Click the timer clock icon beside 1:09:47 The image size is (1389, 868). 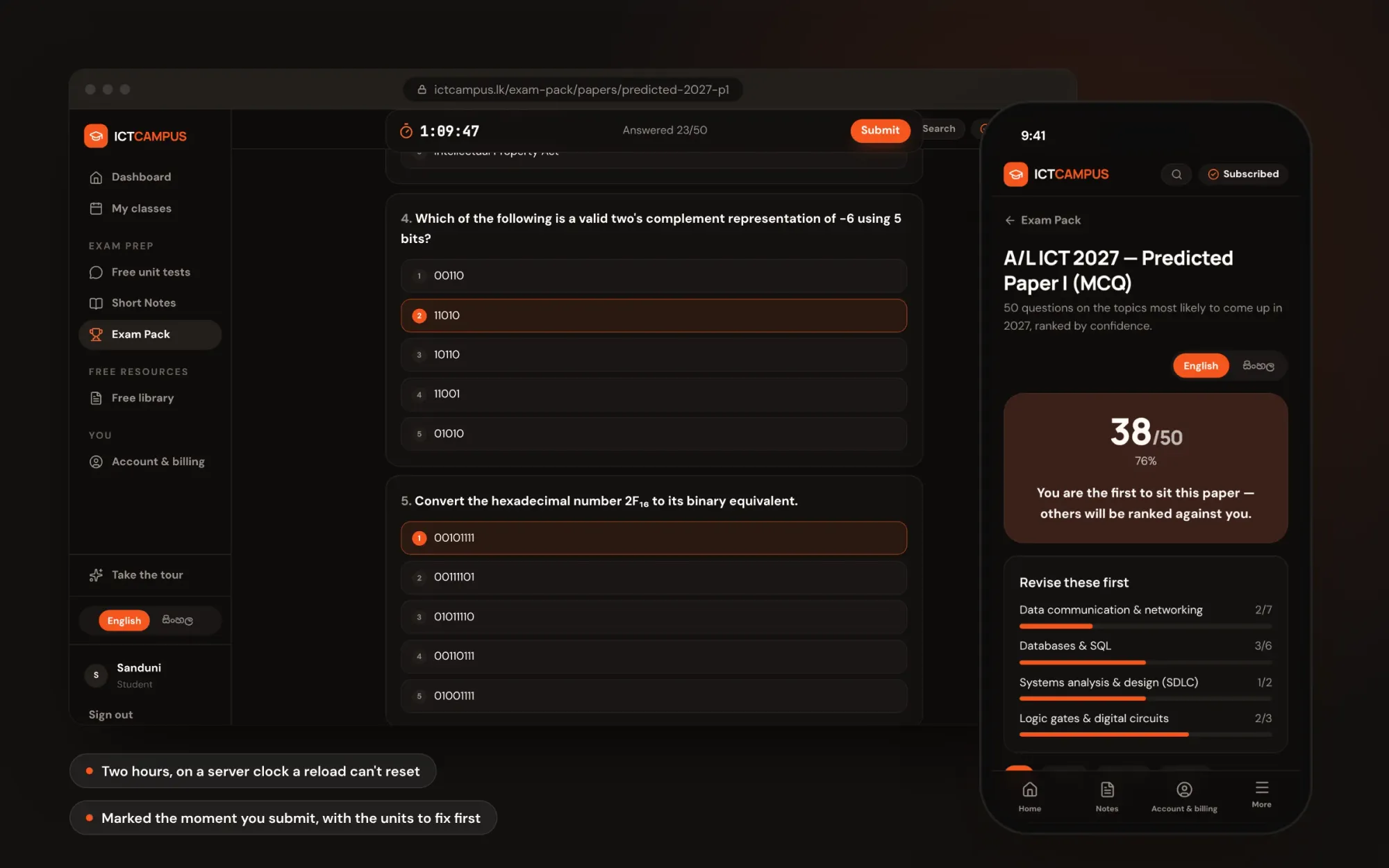406,131
